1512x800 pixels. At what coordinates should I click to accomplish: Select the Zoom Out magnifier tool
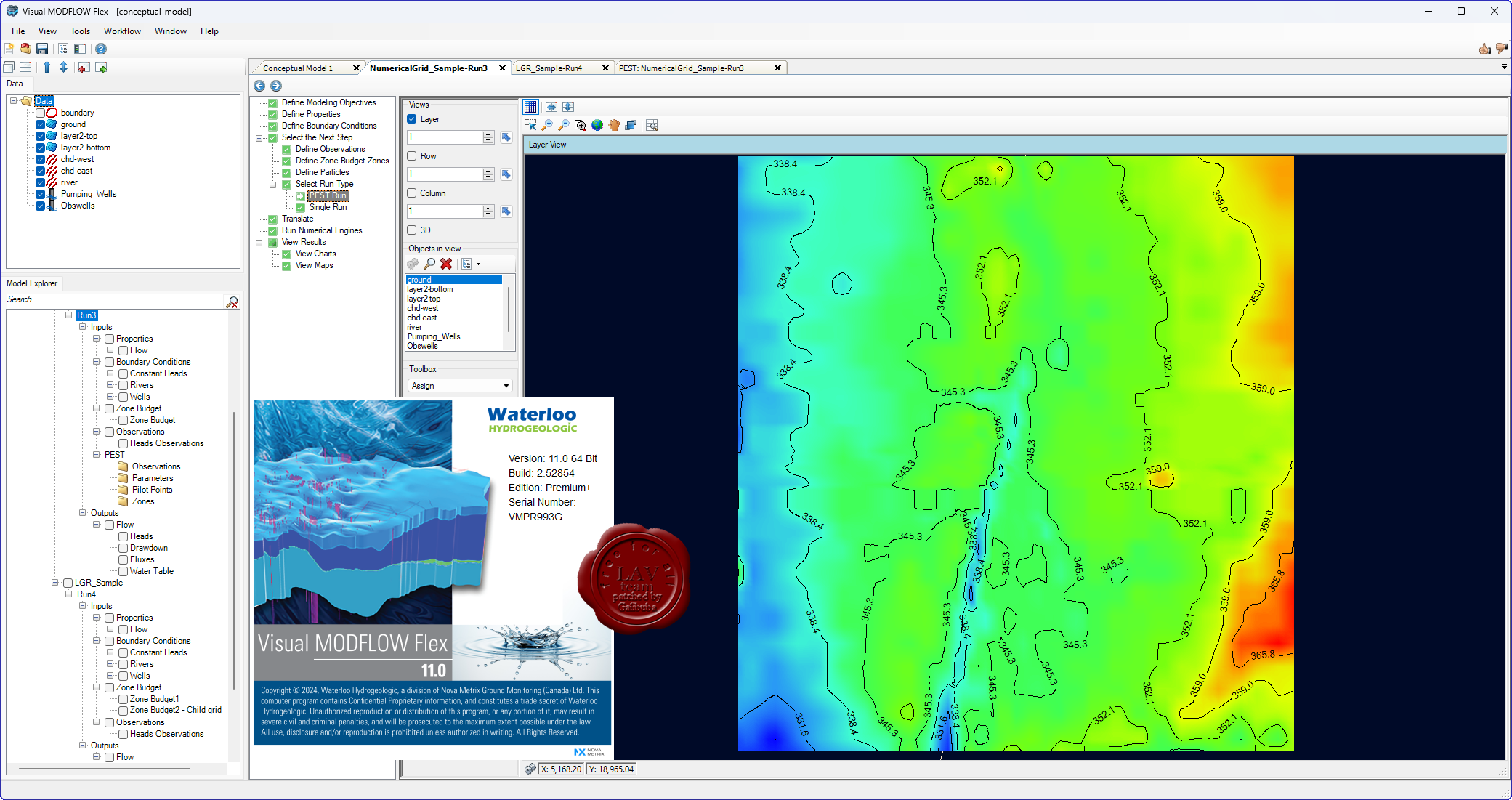pyautogui.click(x=564, y=125)
